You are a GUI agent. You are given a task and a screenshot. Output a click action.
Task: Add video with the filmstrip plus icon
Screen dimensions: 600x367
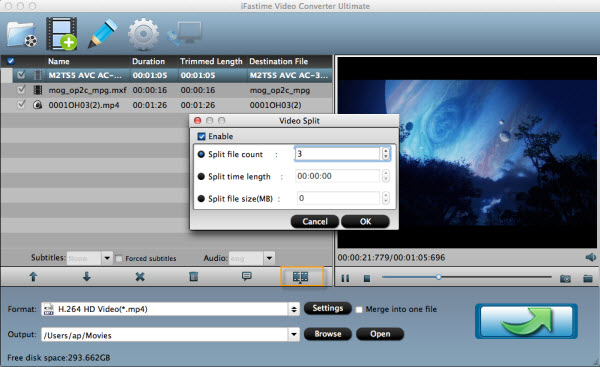point(62,34)
